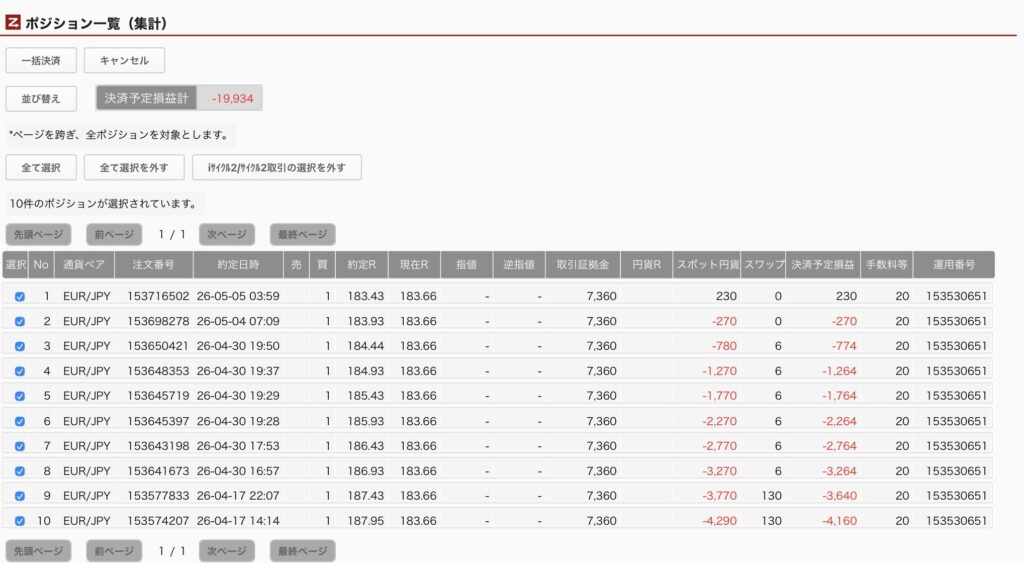Click the 一括決済 button
1024x563 pixels.
tap(41, 61)
